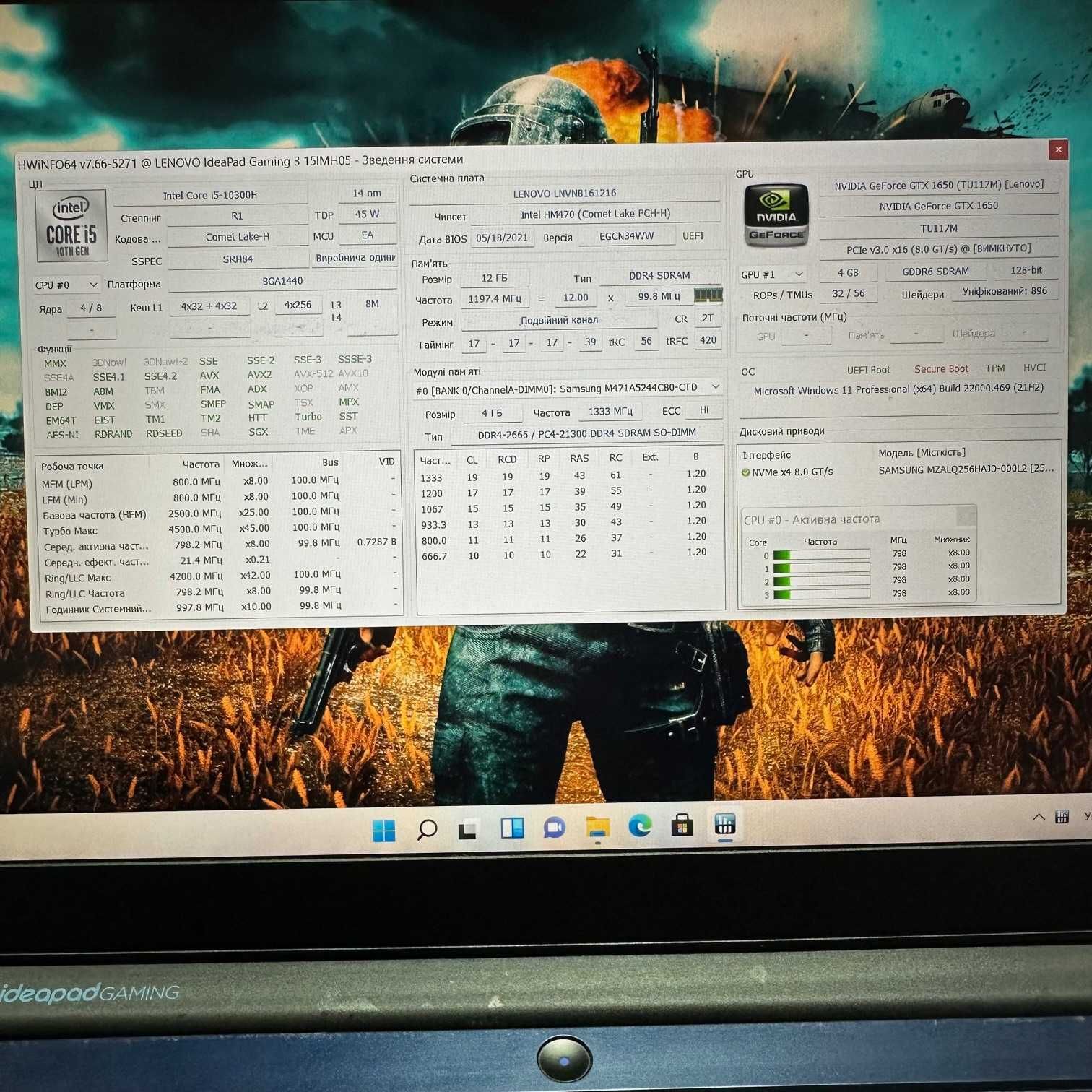Click the Secure Boot label

[941, 369]
